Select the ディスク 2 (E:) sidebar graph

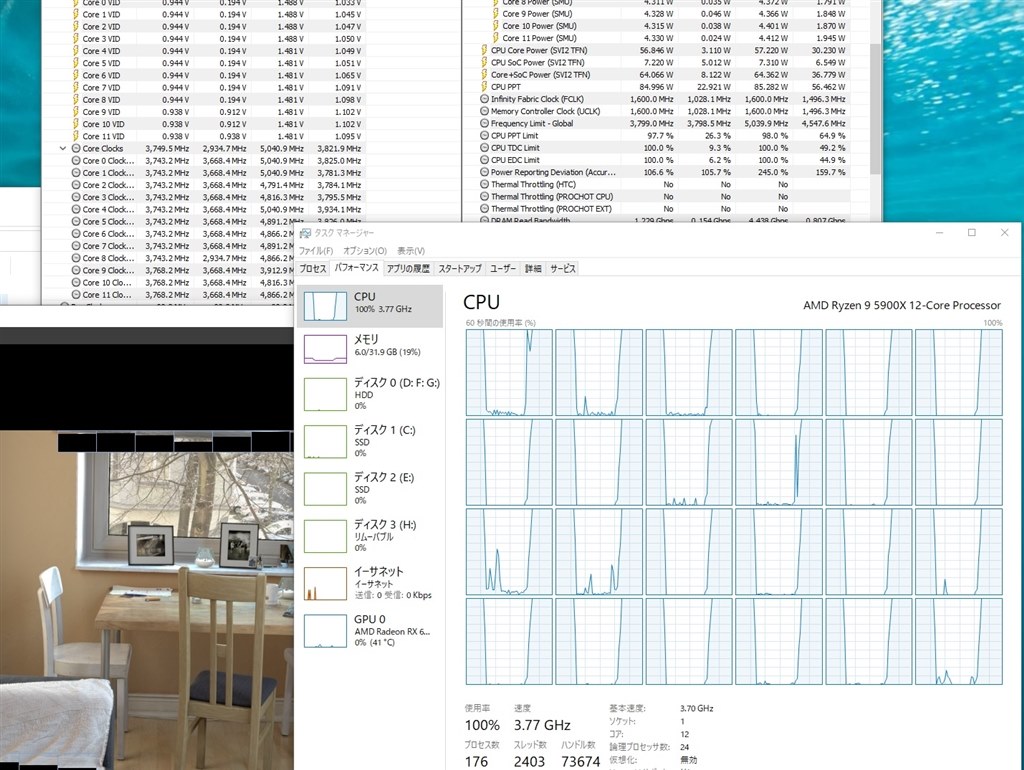(370, 488)
